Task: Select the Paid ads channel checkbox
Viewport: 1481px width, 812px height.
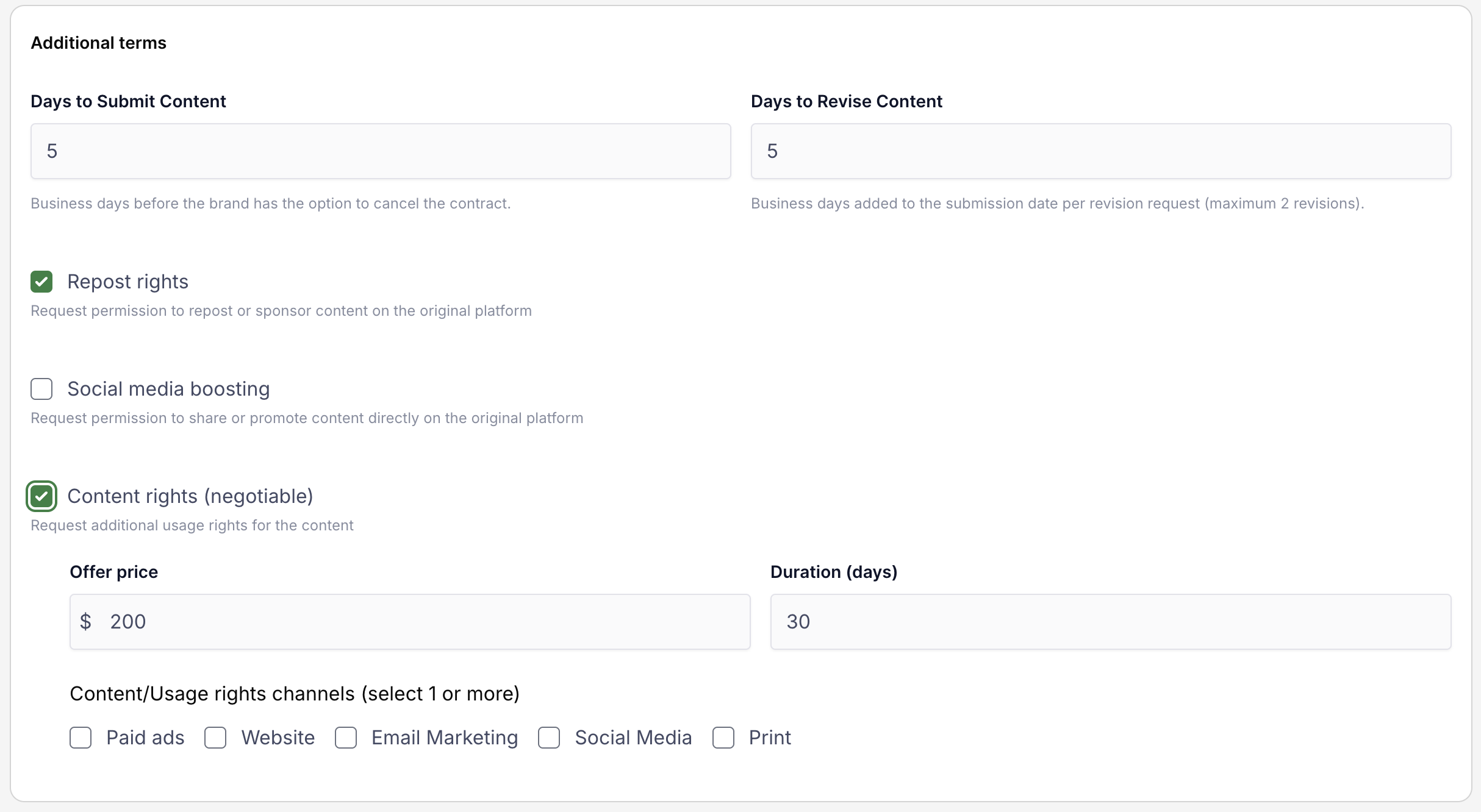Action: pos(81,738)
